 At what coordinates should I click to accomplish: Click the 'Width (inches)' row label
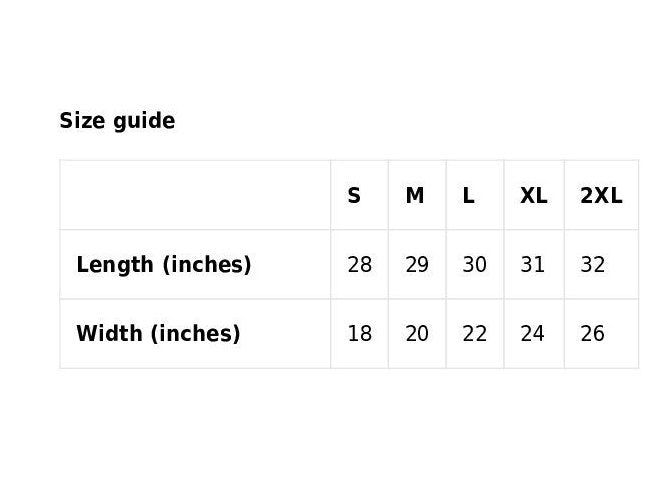tap(158, 333)
